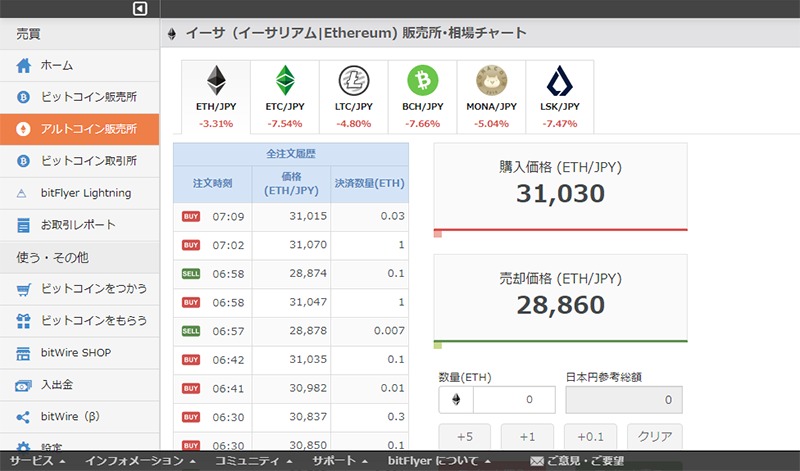800x471 pixels.
Task: Click the Ethereum icon in quantity field
Action: (x=456, y=400)
